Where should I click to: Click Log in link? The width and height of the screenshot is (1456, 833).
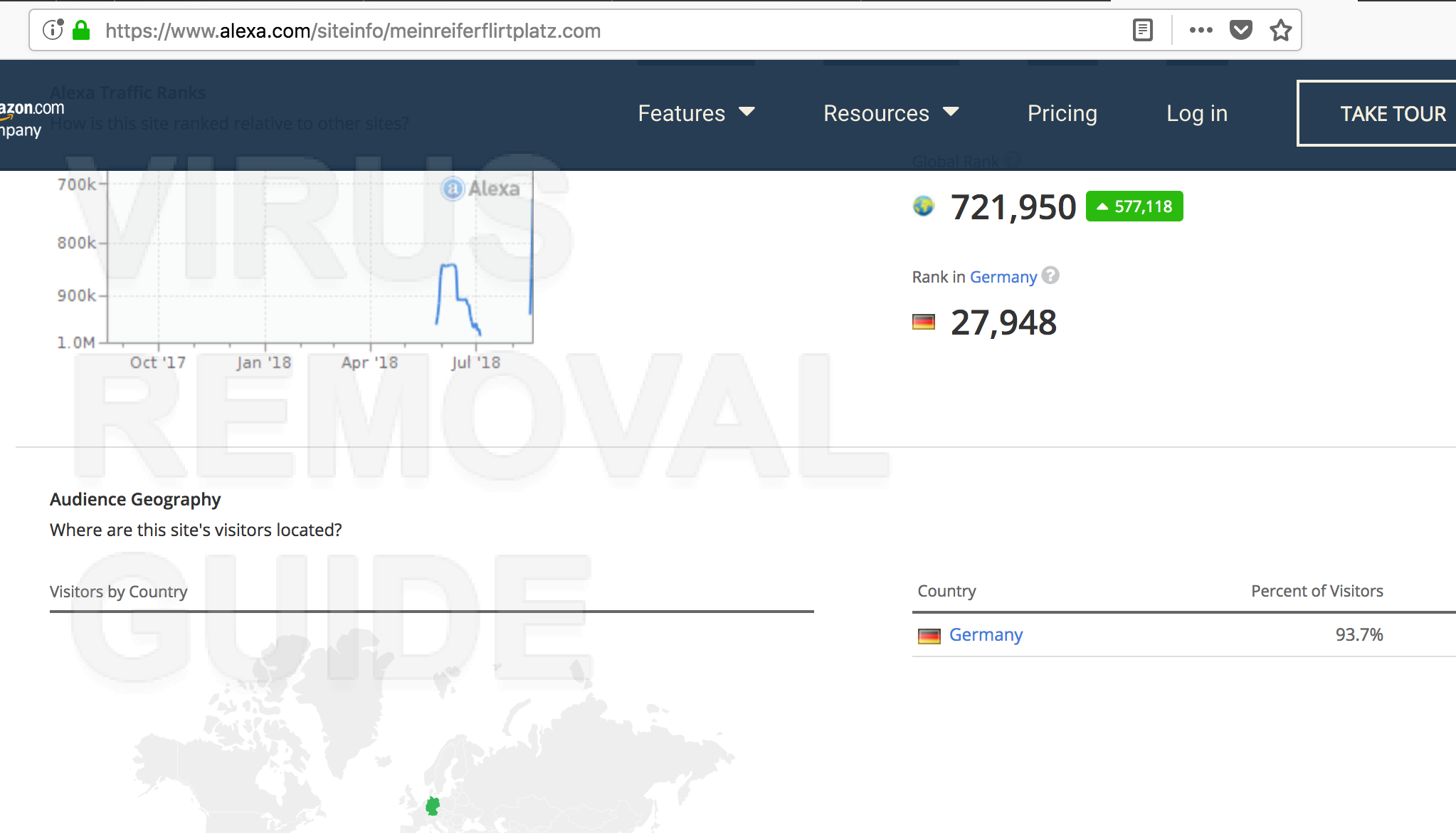click(1197, 113)
